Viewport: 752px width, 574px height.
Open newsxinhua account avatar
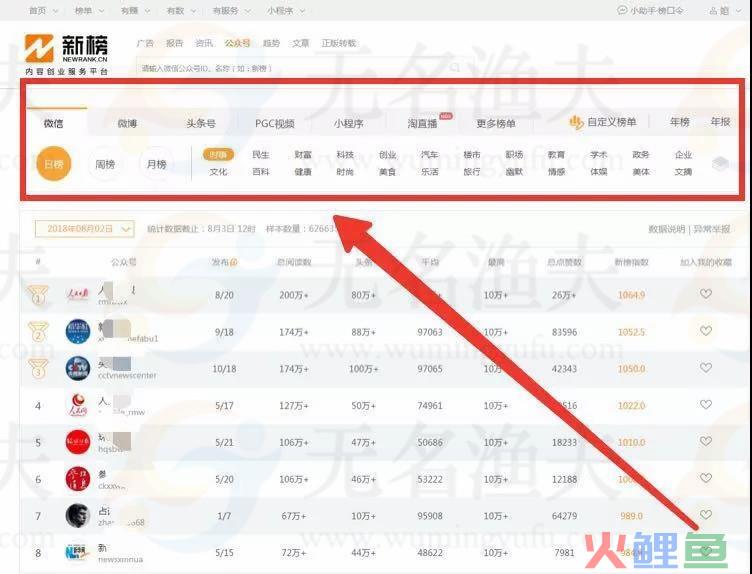(78, 552)
